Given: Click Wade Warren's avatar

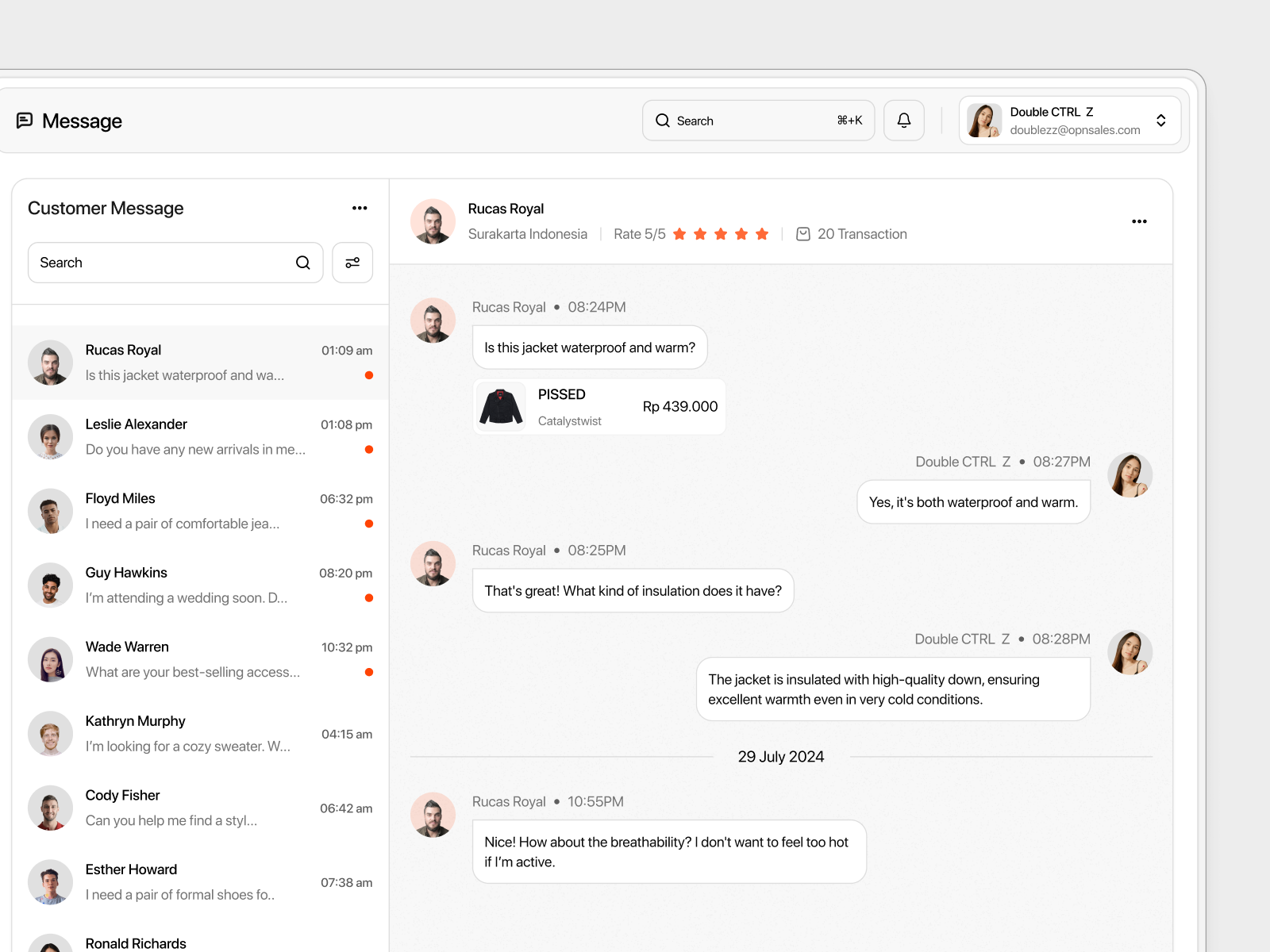Looking at the screenshot, I should coord(51,659).
